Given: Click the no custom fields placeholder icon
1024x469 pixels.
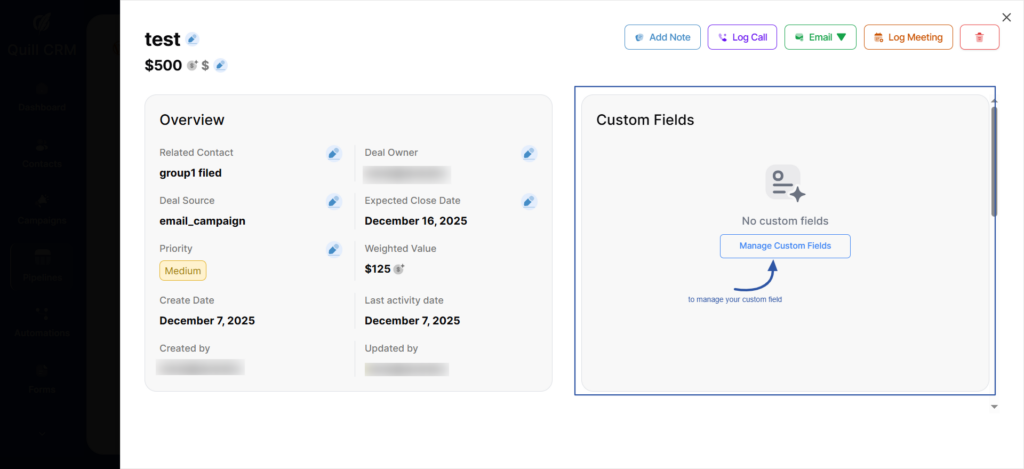Looking at the screenshot, I should coord(784,184).
